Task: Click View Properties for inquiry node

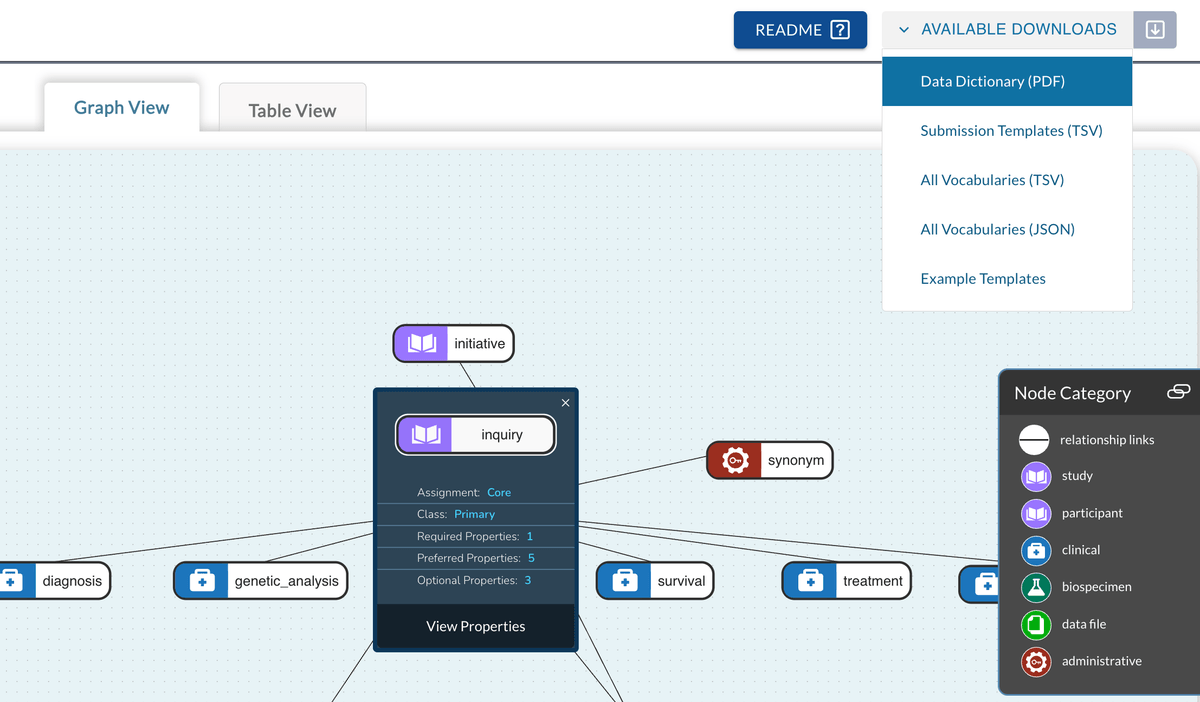Action: point(475,626)
